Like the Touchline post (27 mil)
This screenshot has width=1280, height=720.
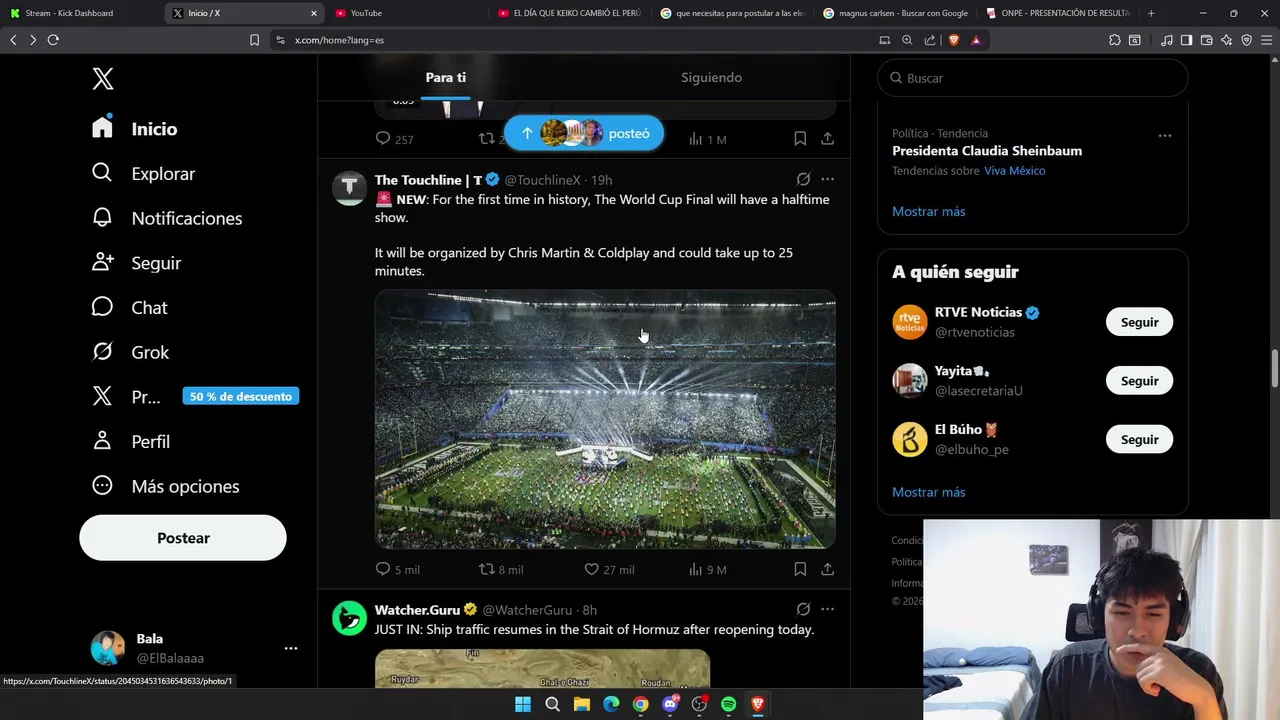click(609, 569)
